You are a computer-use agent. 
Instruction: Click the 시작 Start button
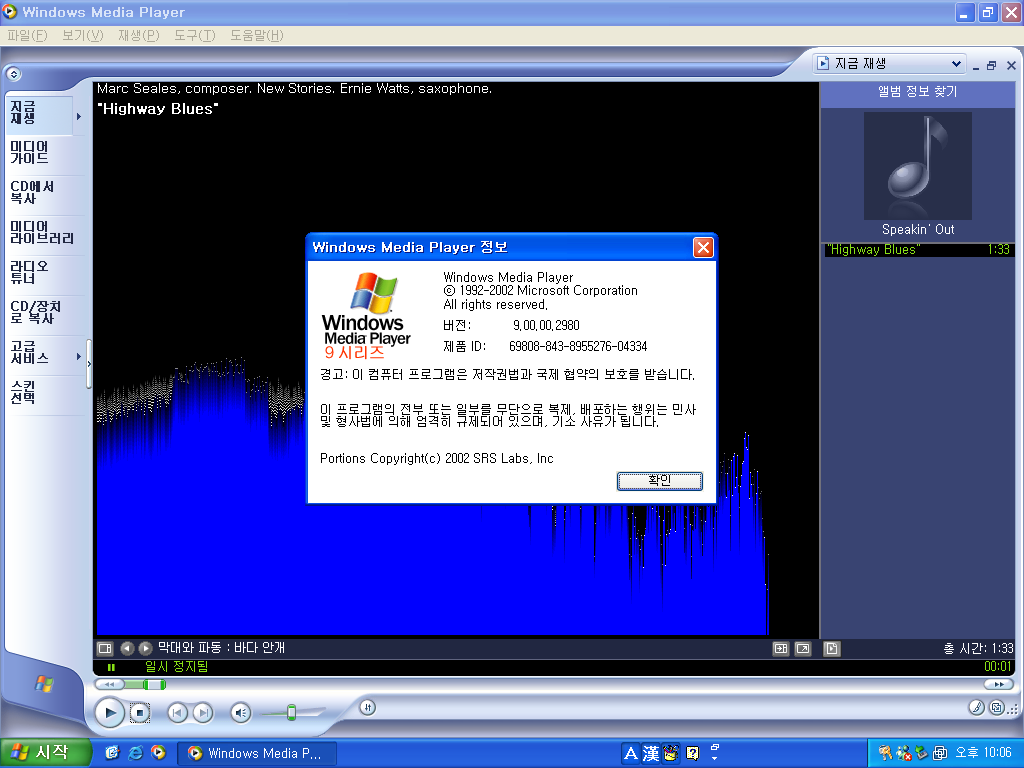point(45,753)
